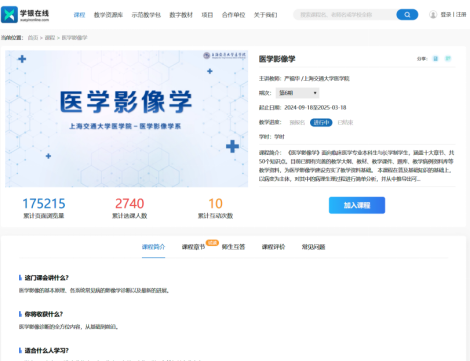Image resolution: width=470 pixels, height=361 pixels.
Task: Click the 进行中 status pill
Action: point(321,122)
